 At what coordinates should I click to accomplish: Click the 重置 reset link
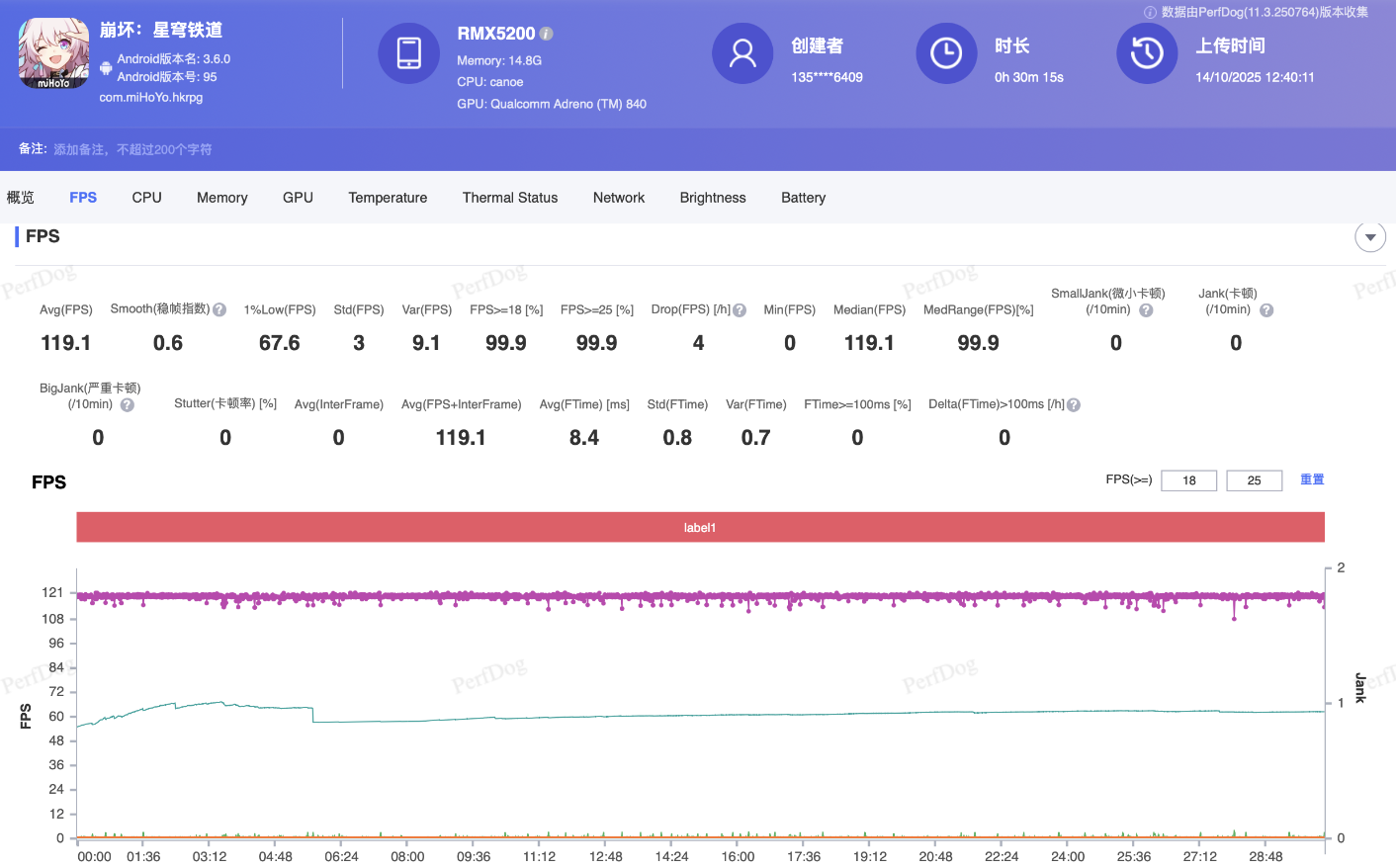coord(1312,479)
